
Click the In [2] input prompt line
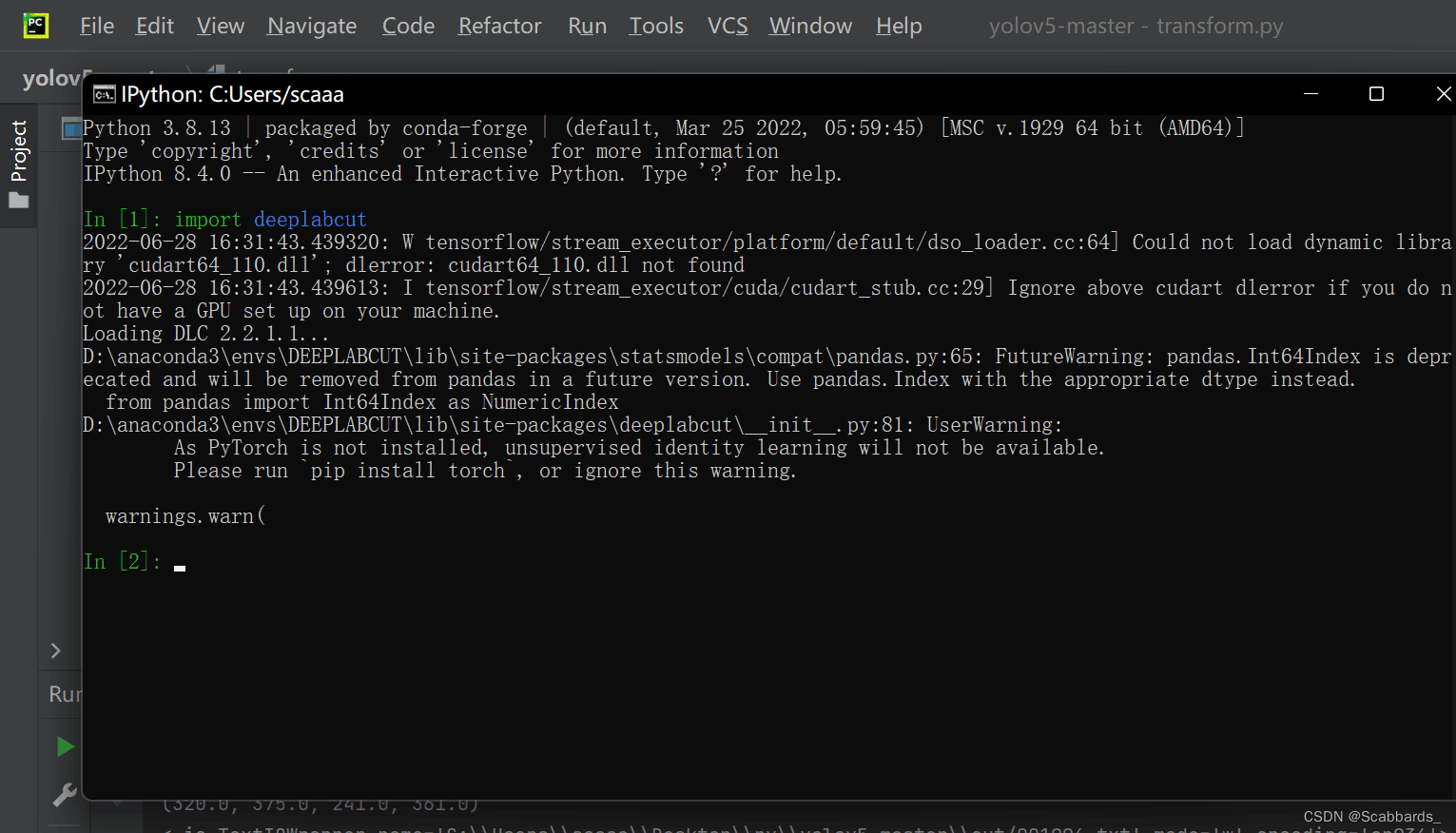point(134,562)
